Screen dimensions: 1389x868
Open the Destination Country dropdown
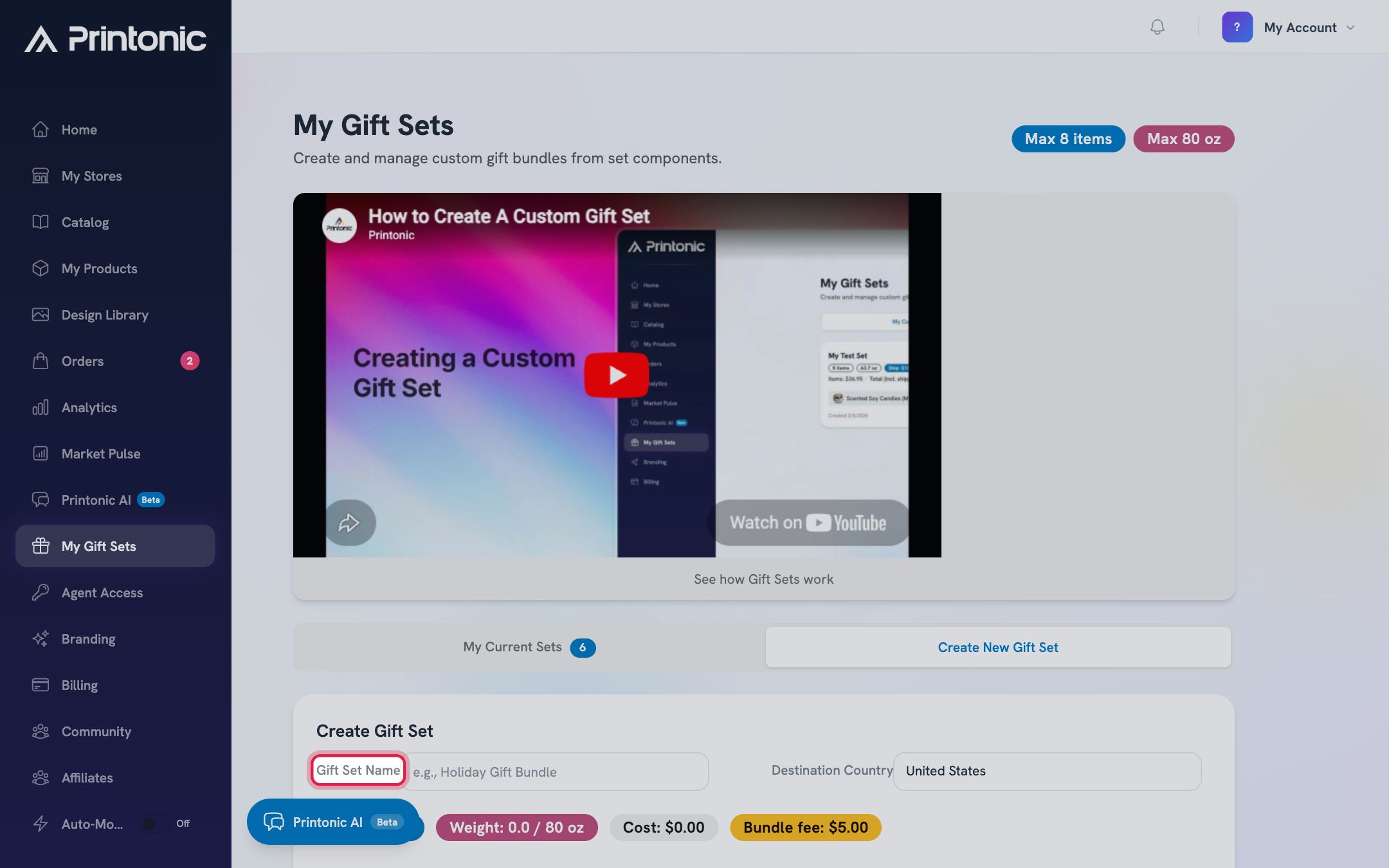[1047, 771]
